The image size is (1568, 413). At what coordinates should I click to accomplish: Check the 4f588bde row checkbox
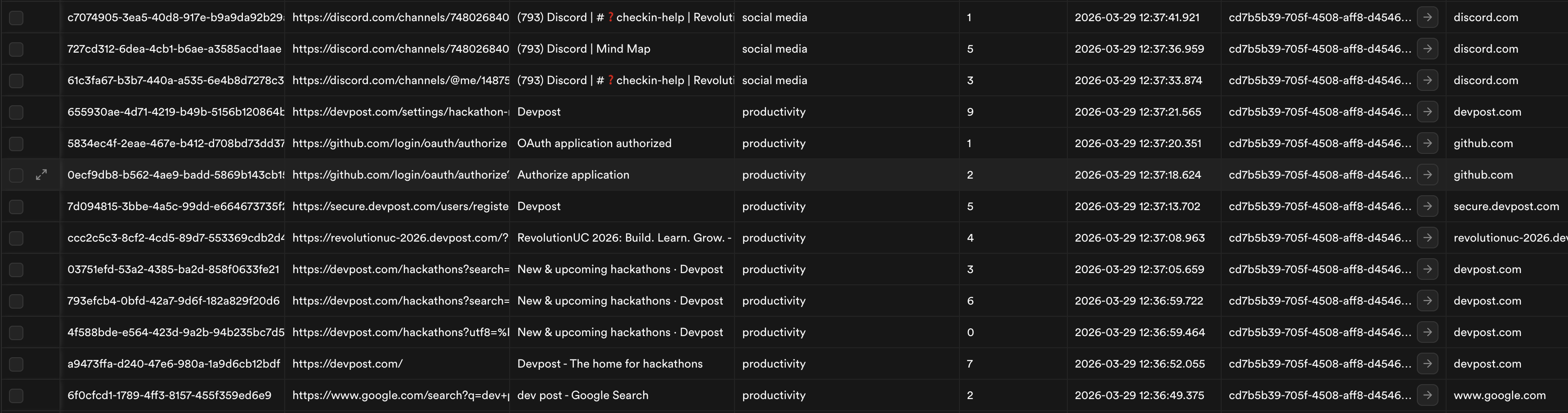[17, 332]
